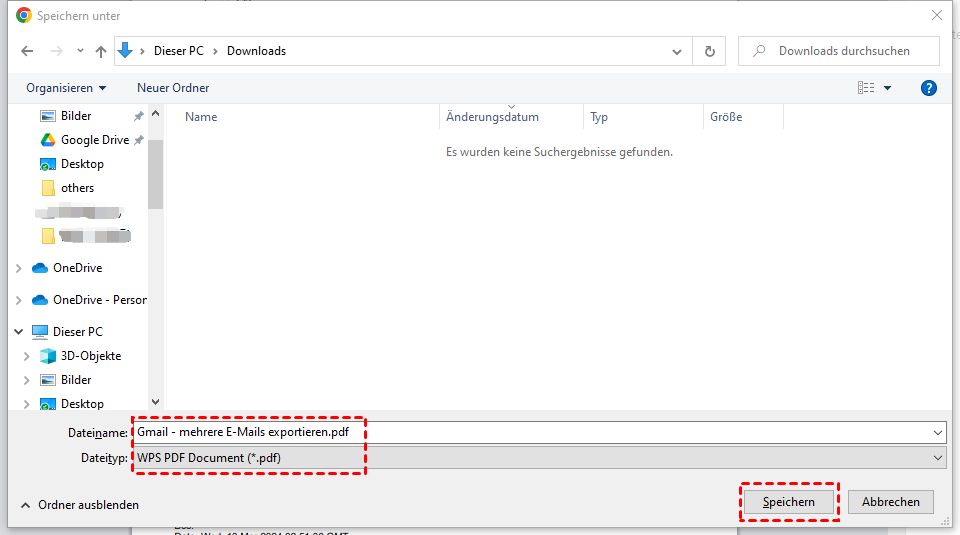This screenshot has width=960, height=535.
Task: Open the Dateiname dropdown arrow
Action: click(x=937, y=433)
